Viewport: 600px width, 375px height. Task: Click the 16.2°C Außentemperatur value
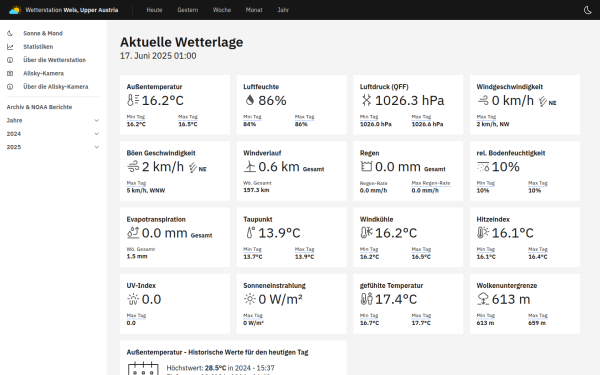point(163,101)
